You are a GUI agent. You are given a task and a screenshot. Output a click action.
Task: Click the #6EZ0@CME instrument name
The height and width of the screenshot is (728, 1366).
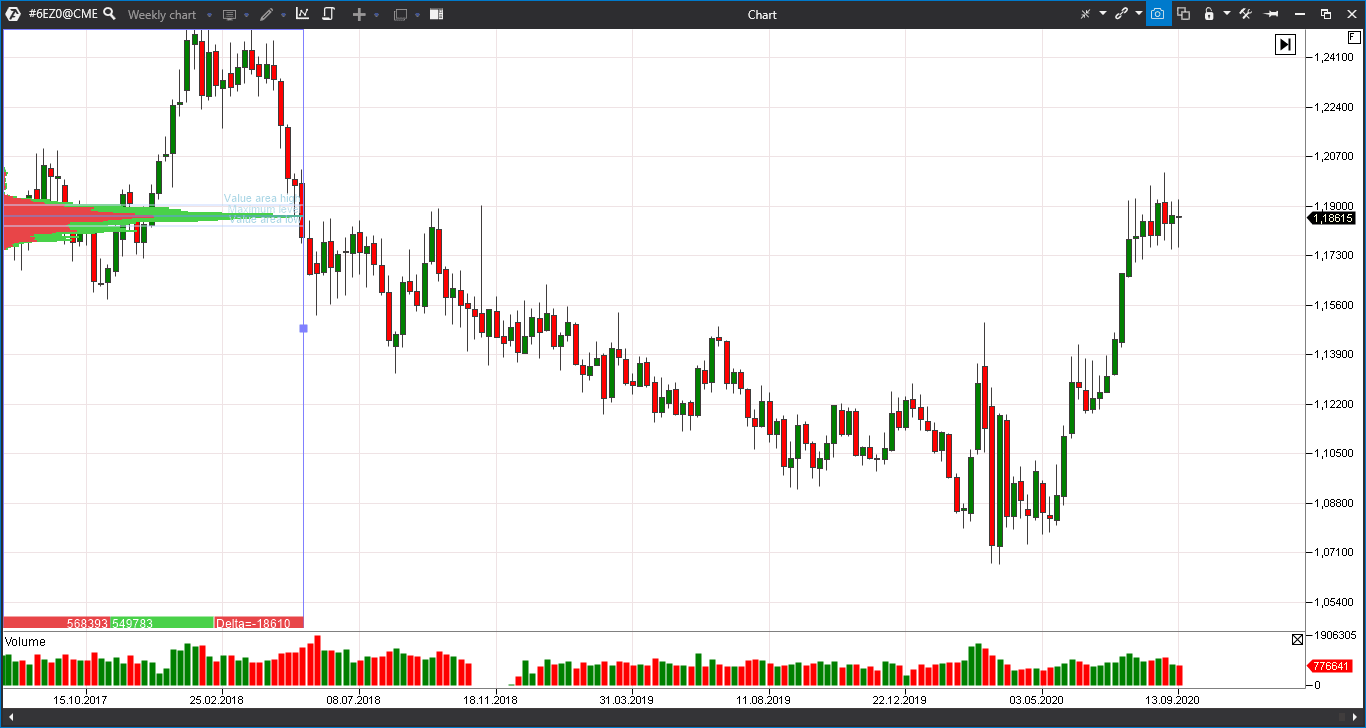[x=63, y=14]
